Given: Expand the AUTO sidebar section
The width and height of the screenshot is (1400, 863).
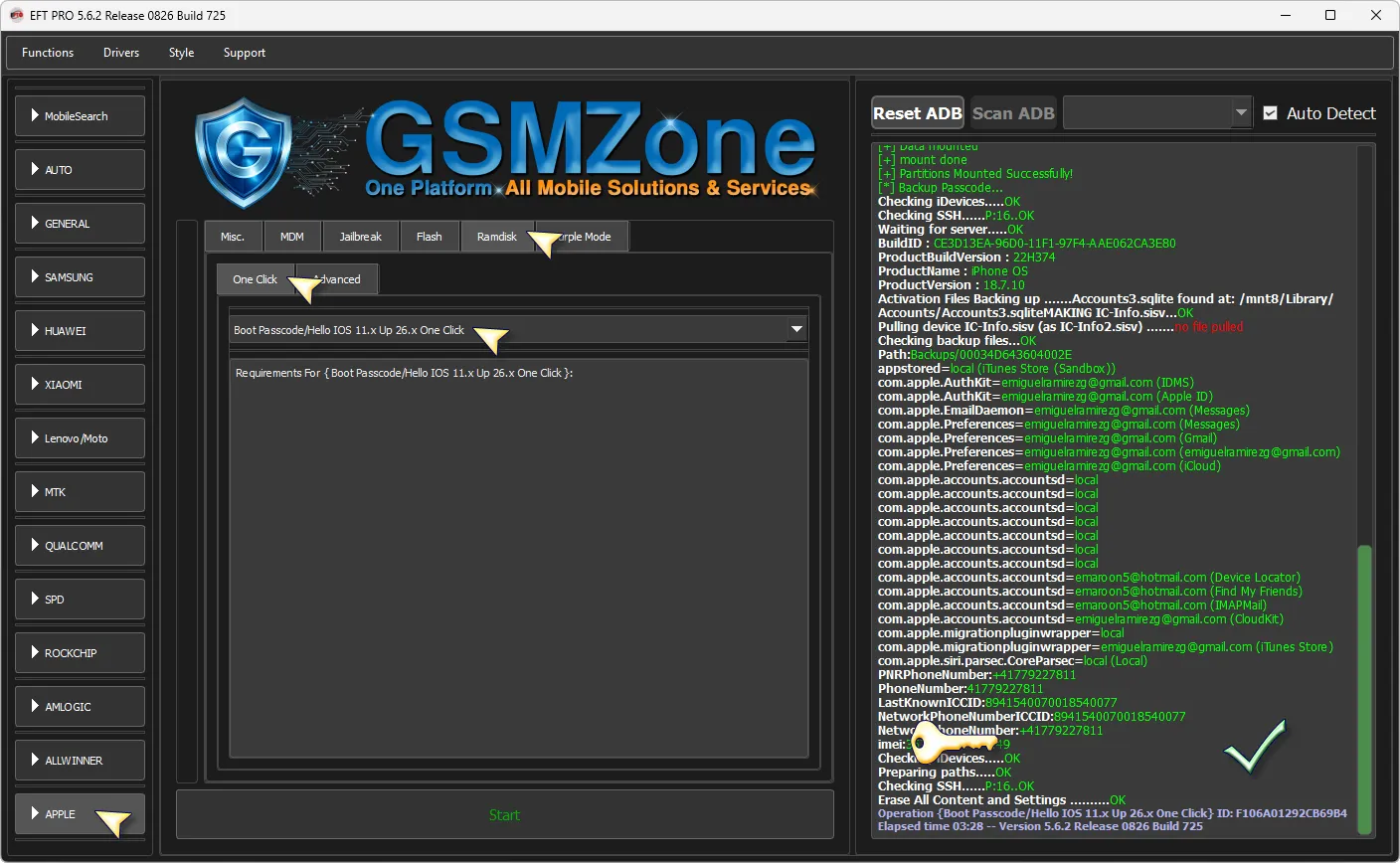Looking at the screenshot, I should tap(80, 170).
